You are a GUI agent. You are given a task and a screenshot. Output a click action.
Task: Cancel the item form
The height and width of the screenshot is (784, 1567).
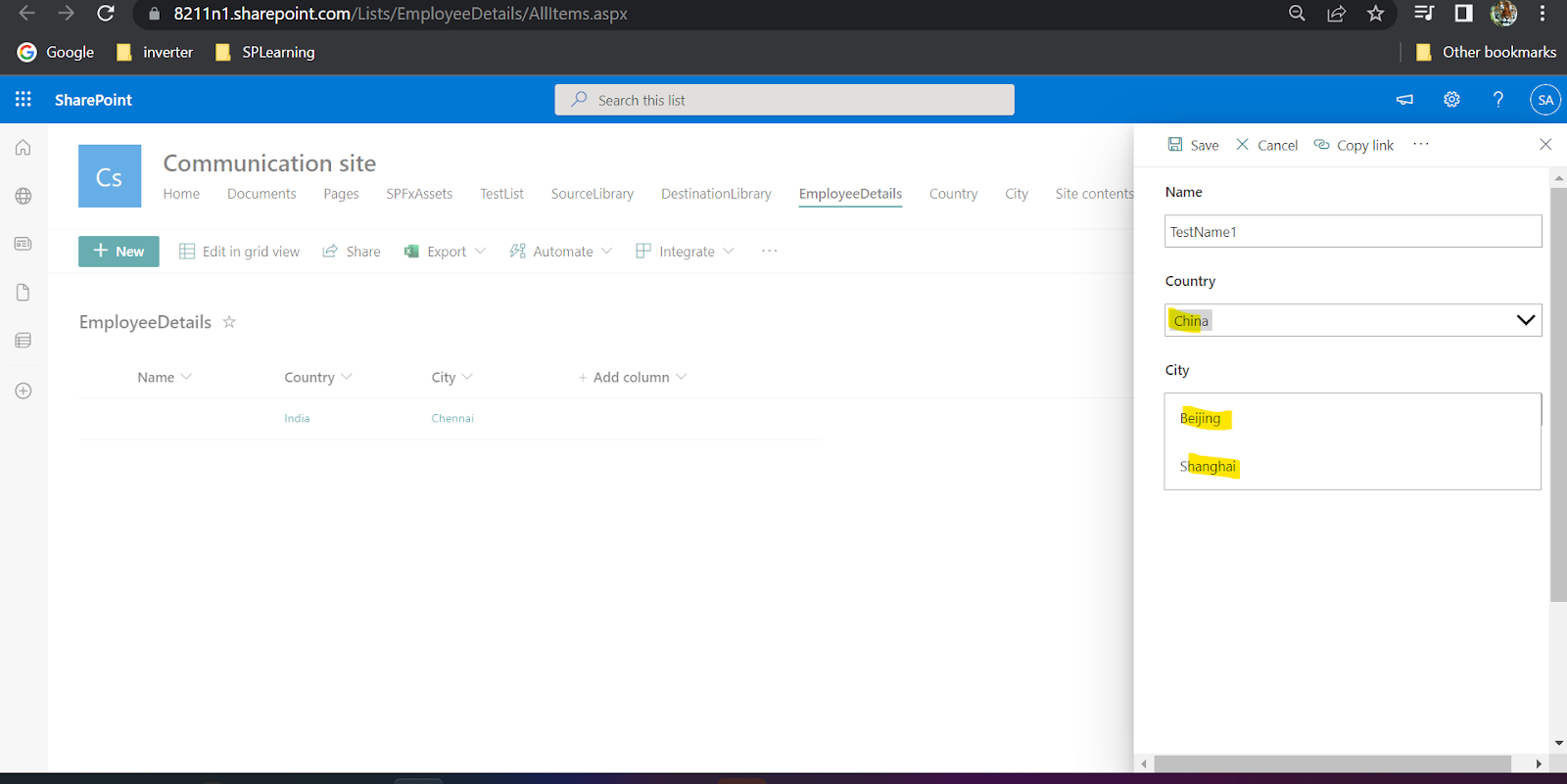(x=1266, y=145)
